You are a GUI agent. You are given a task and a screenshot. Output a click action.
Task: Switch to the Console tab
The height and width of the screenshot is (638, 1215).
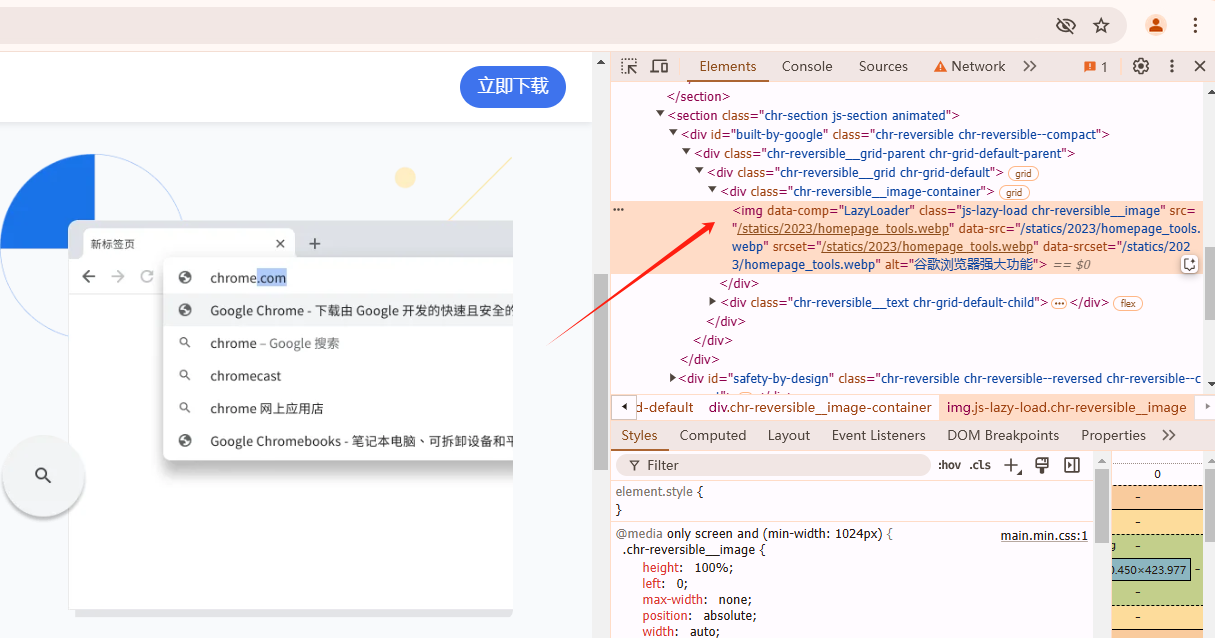(807, 66)
